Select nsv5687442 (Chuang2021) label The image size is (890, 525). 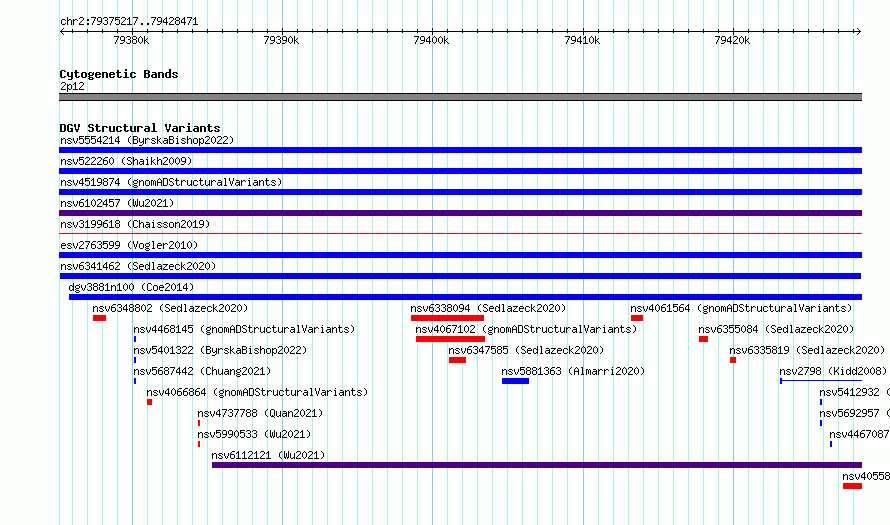click(x=202, y=371)
